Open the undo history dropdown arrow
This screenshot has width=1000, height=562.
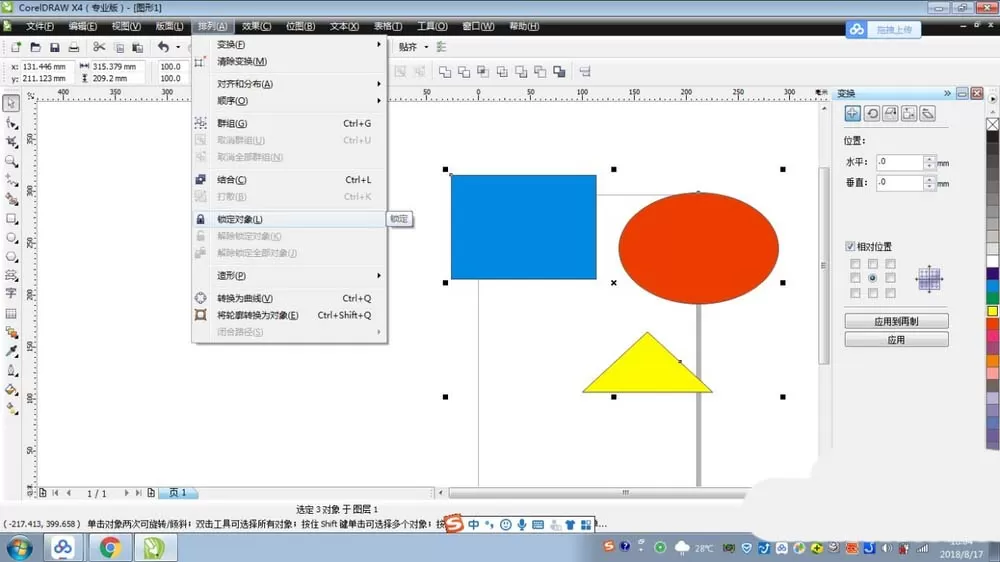click(x=178, y=47)
